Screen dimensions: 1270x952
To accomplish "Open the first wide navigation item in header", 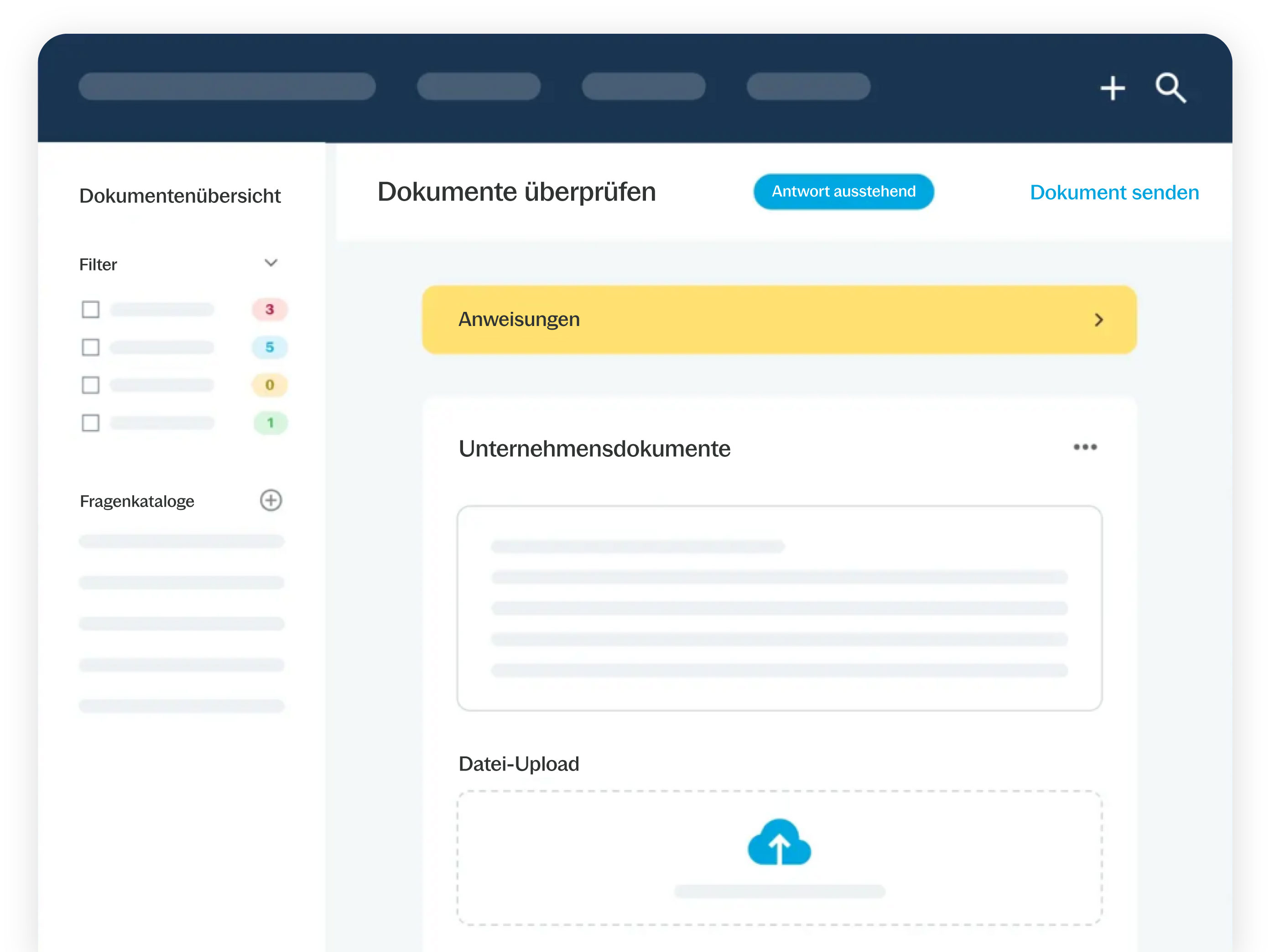I will point(227,86).
